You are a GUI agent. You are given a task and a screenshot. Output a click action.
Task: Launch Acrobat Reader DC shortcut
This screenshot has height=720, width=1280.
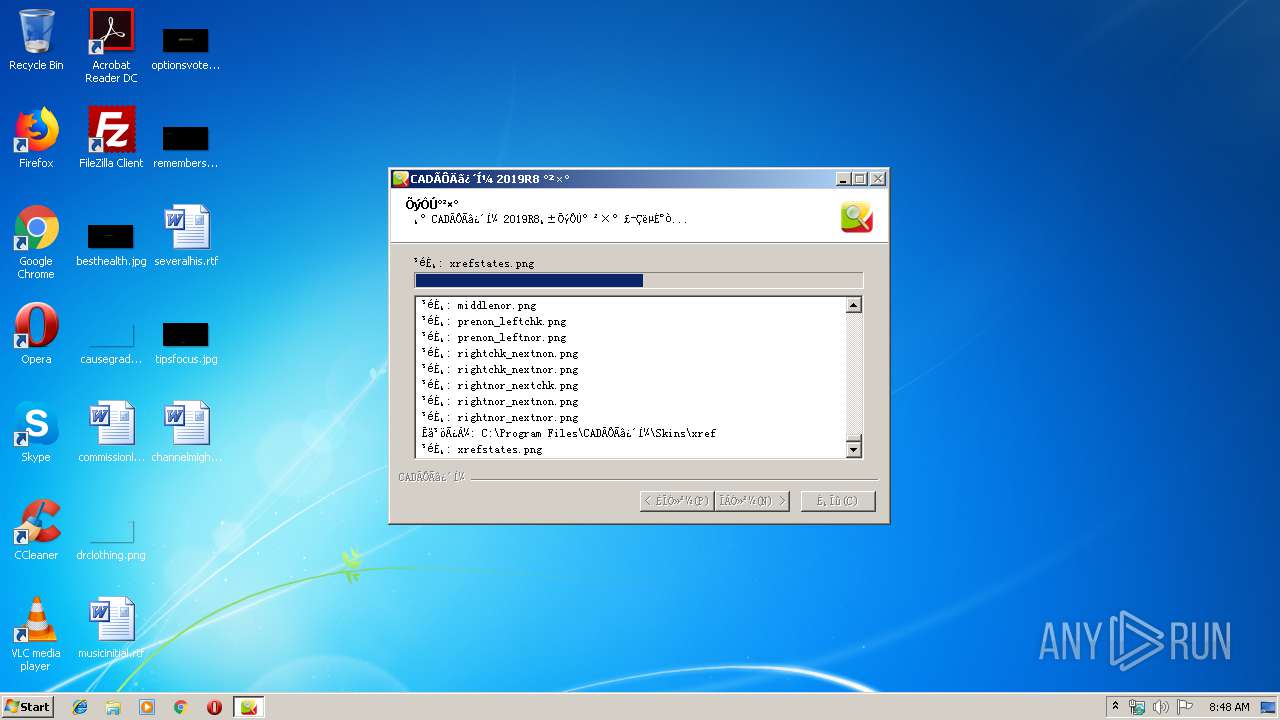111,46
